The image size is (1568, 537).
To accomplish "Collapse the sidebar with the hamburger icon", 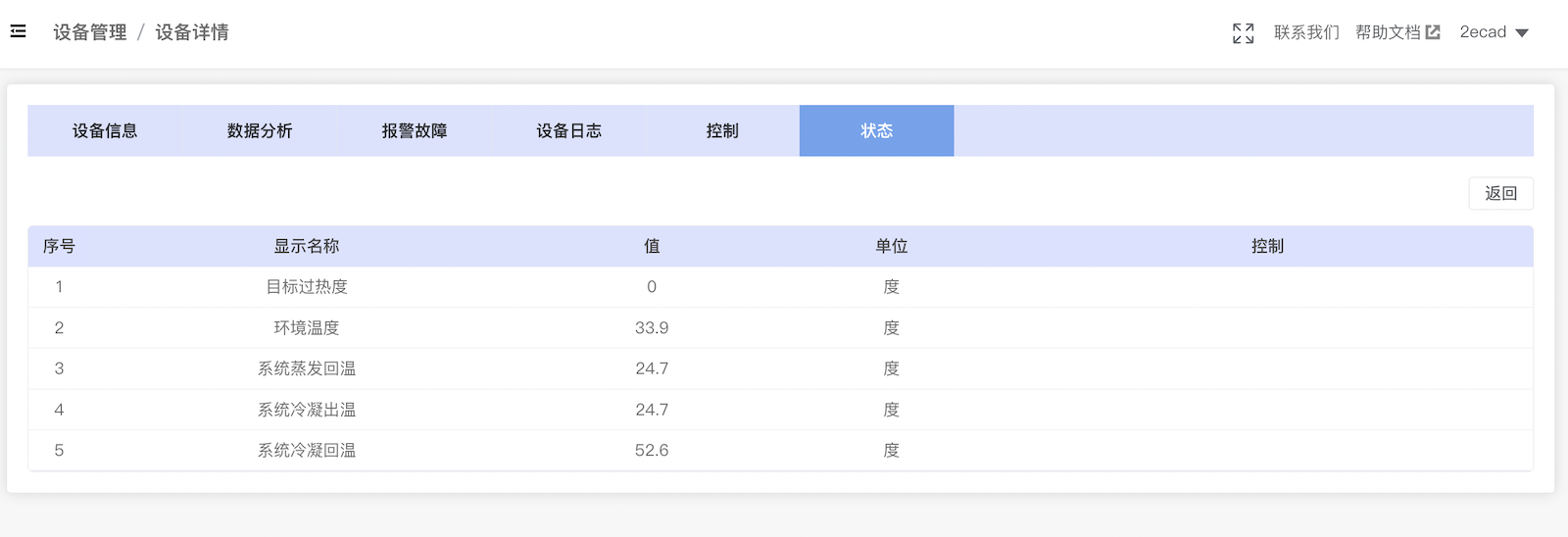I will click(x=18, y=31).
